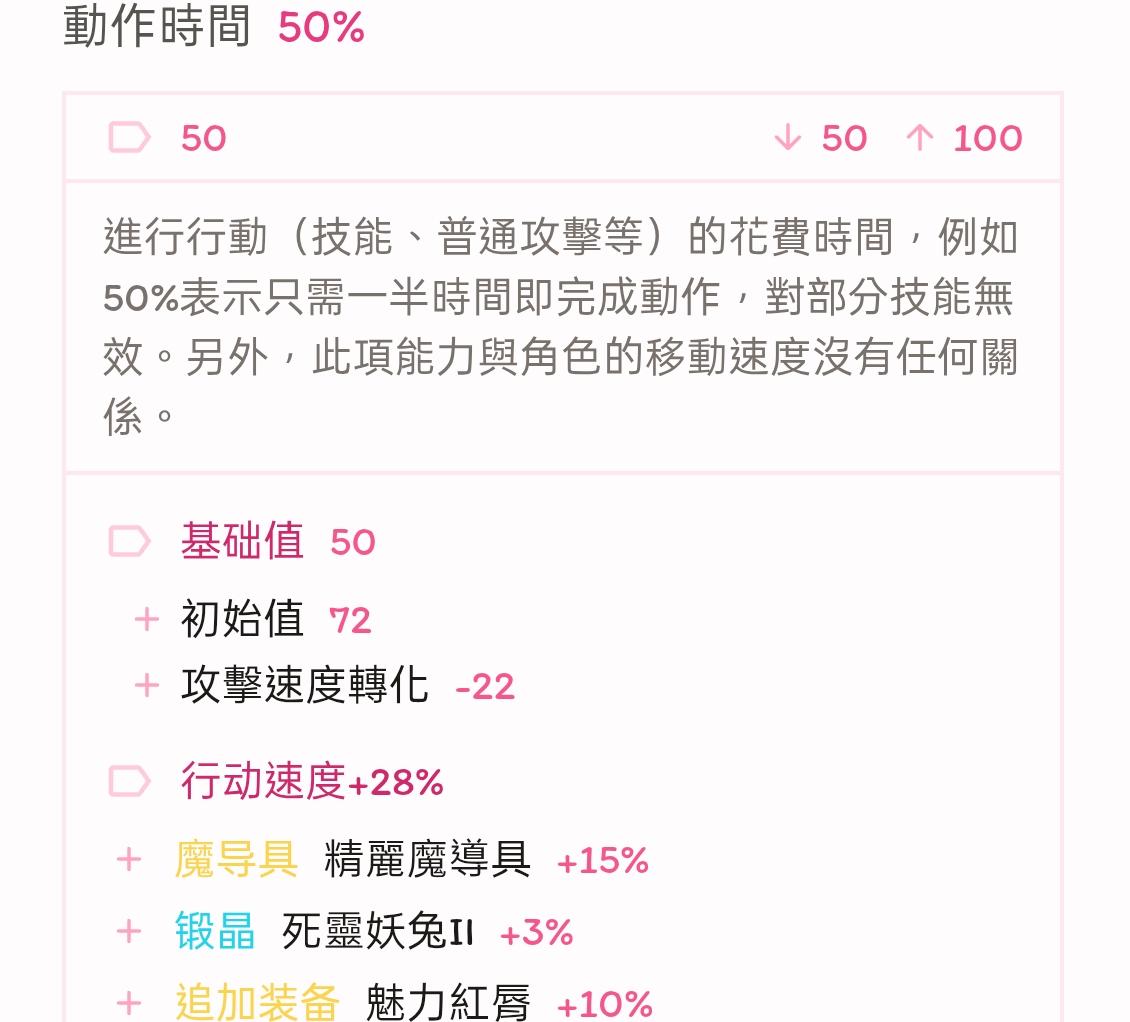Expand the 追加装备 魅力紅脣 row plus icon
The image size is (1130, 1022).
(x=129, y=1003)
